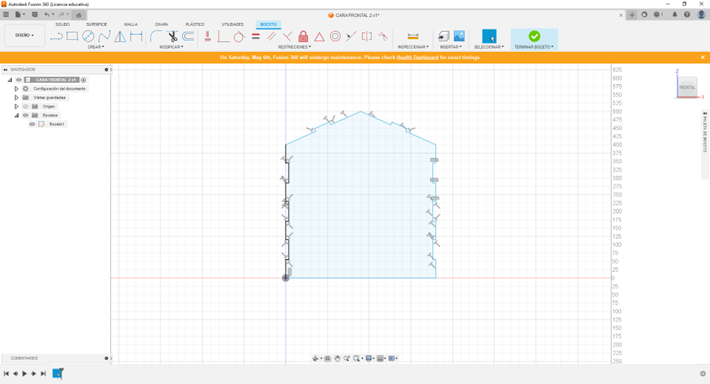710x384 pixels.
Task: Open the CREAR dropdown menu
Action: point(96,47)
